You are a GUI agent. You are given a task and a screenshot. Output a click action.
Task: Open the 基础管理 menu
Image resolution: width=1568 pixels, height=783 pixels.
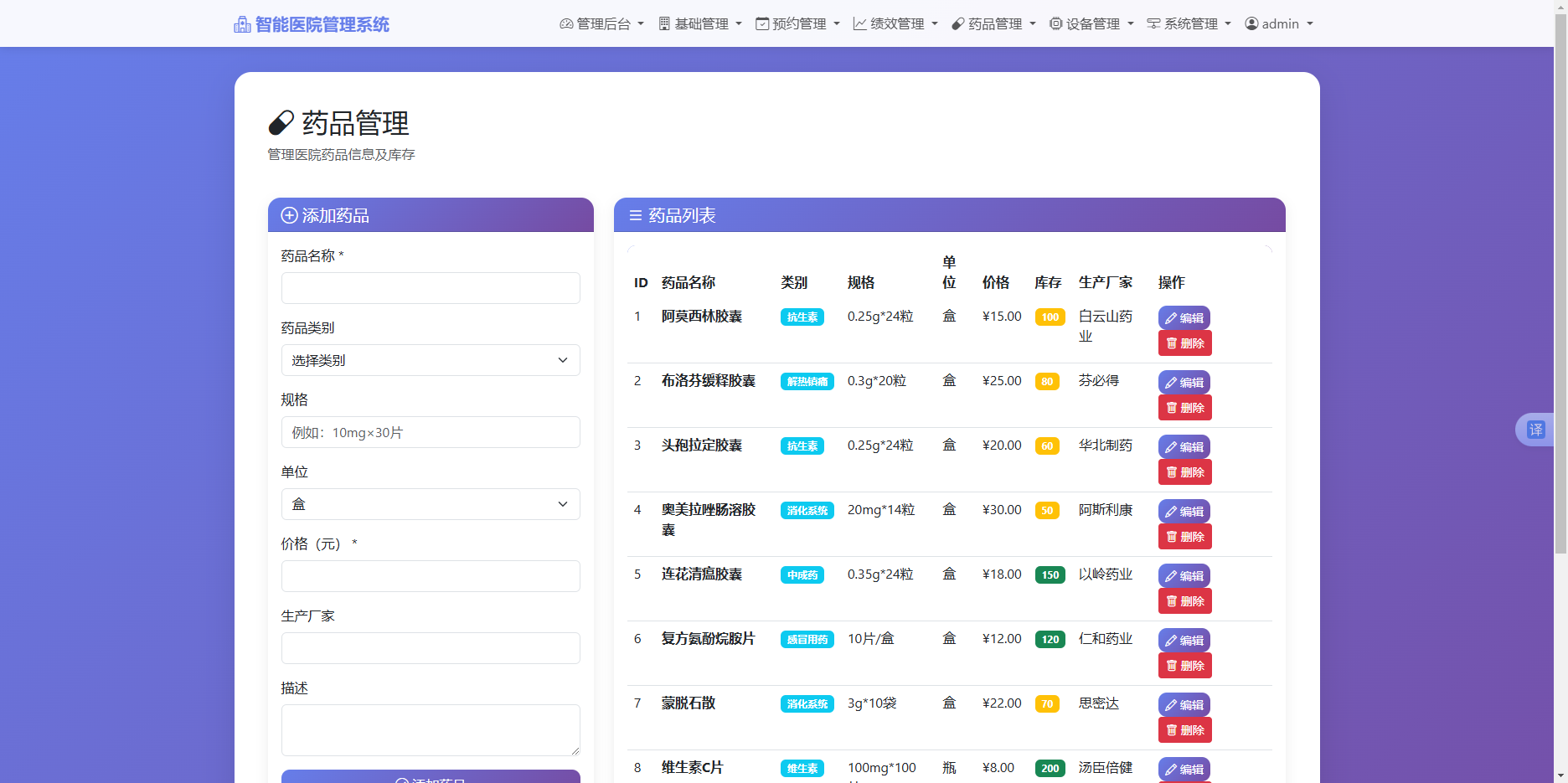point(700,23)
